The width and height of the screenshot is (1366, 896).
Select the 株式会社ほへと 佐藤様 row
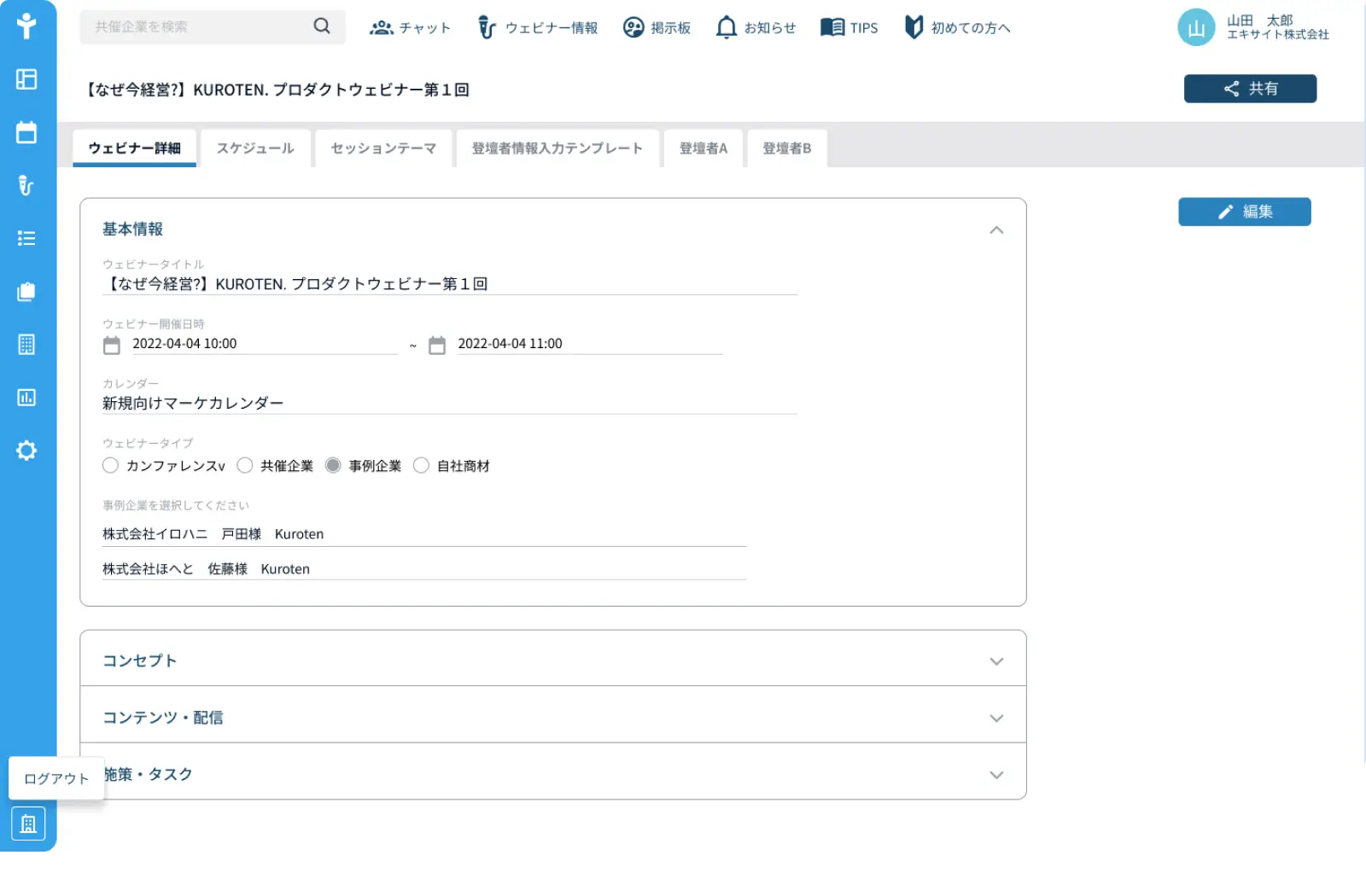pos(424,568)
